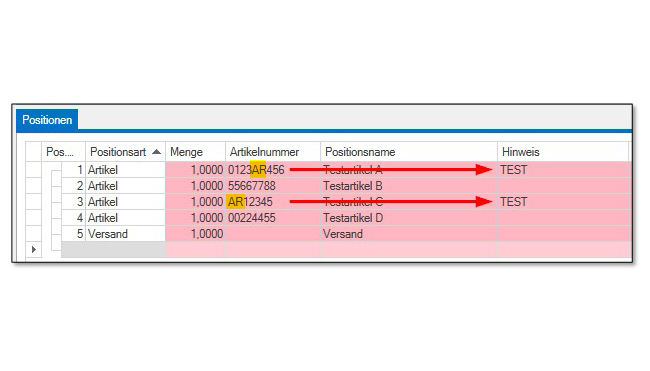Select article number 00224455
This screenshot has width=650, height=371.
coord(273,218)
